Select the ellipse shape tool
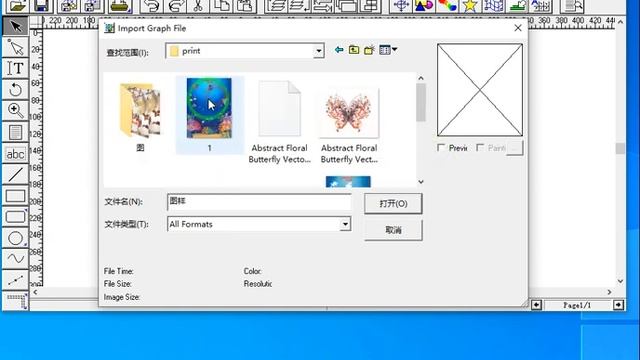Image resolution: width=640 pixels, height=360 pixels. click(16, 238)
